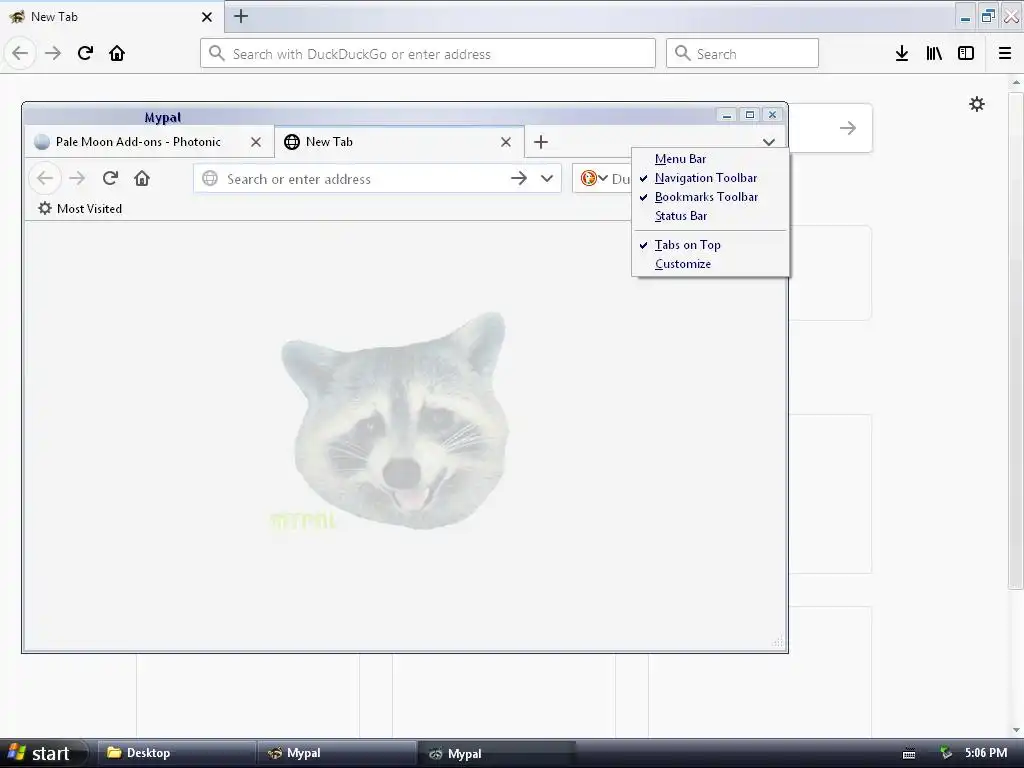
Task: Expand Mypal address bar history dropdown
Action: (547, 178)
